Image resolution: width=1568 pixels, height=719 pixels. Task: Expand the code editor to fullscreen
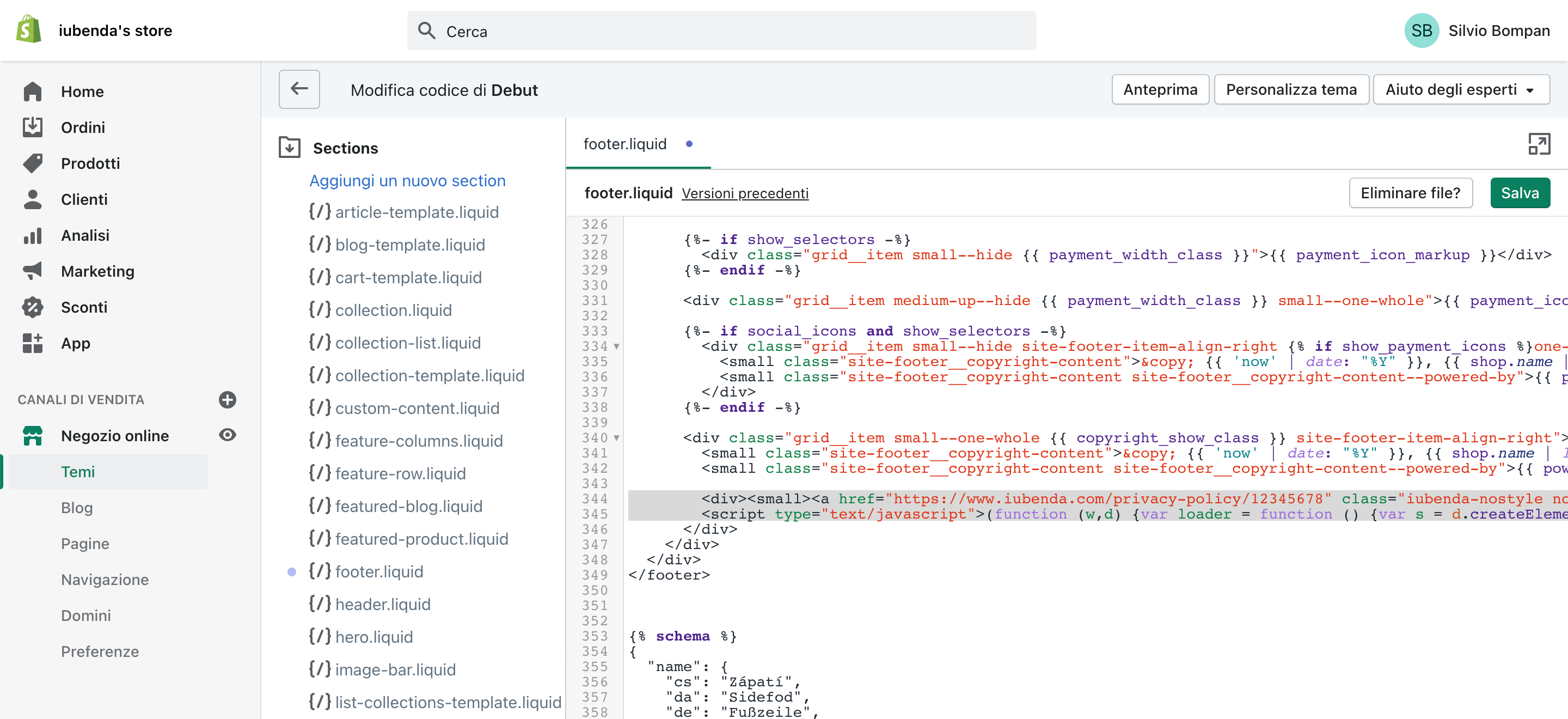coord(1539,144)
